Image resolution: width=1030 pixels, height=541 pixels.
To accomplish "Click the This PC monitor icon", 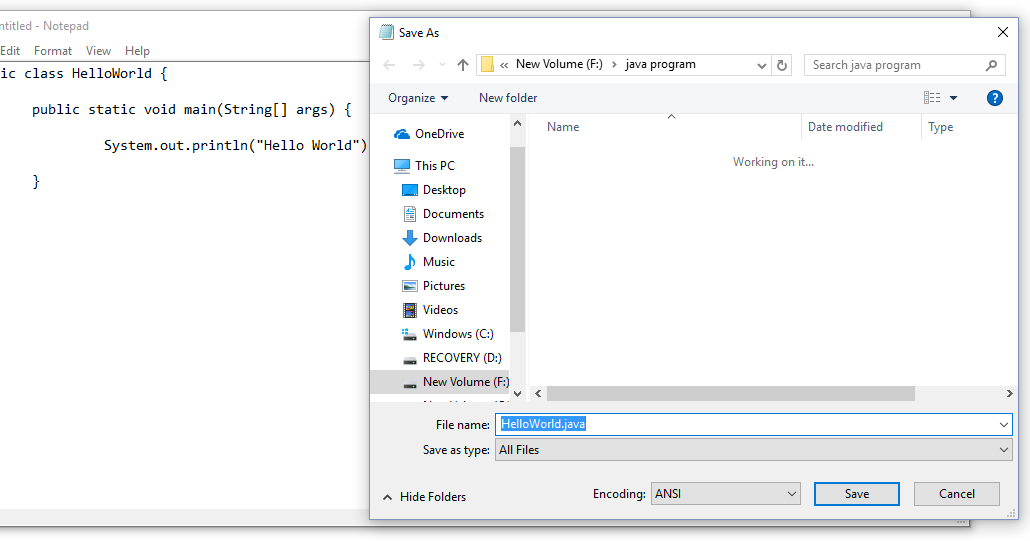I will pyautogui.click(x=402, y=166).
